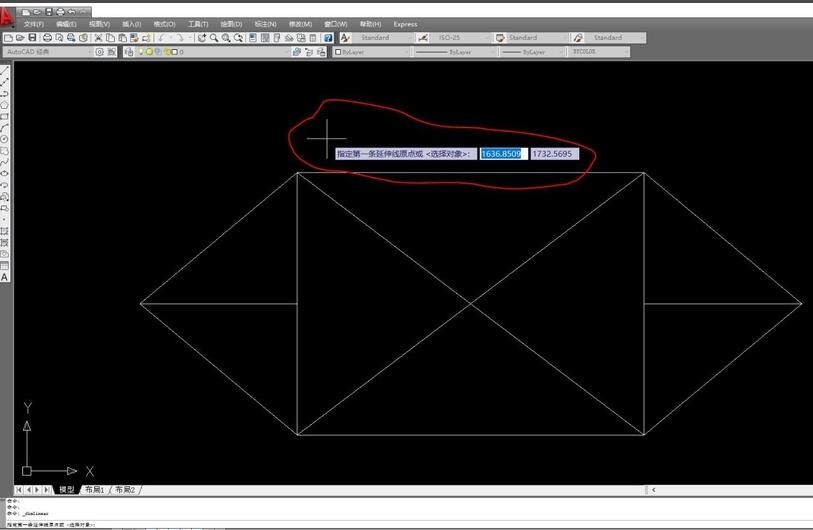The height and width of the screenshot is (530, 813).
Task: Click the layer 0 color swatch
Action: pos(175,52)
